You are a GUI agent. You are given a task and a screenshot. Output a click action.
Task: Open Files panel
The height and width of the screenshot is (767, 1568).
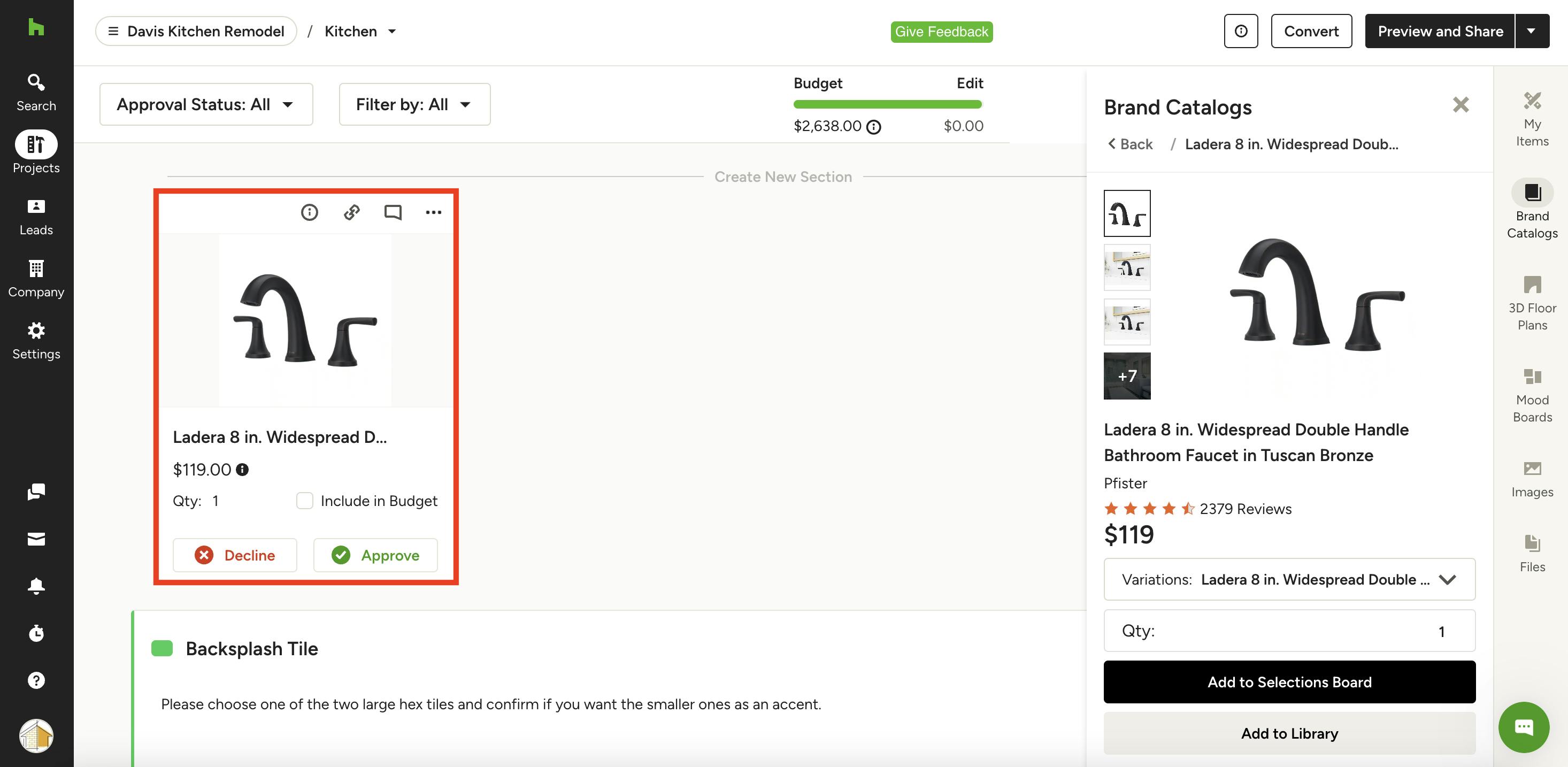tap(1532, 554)
